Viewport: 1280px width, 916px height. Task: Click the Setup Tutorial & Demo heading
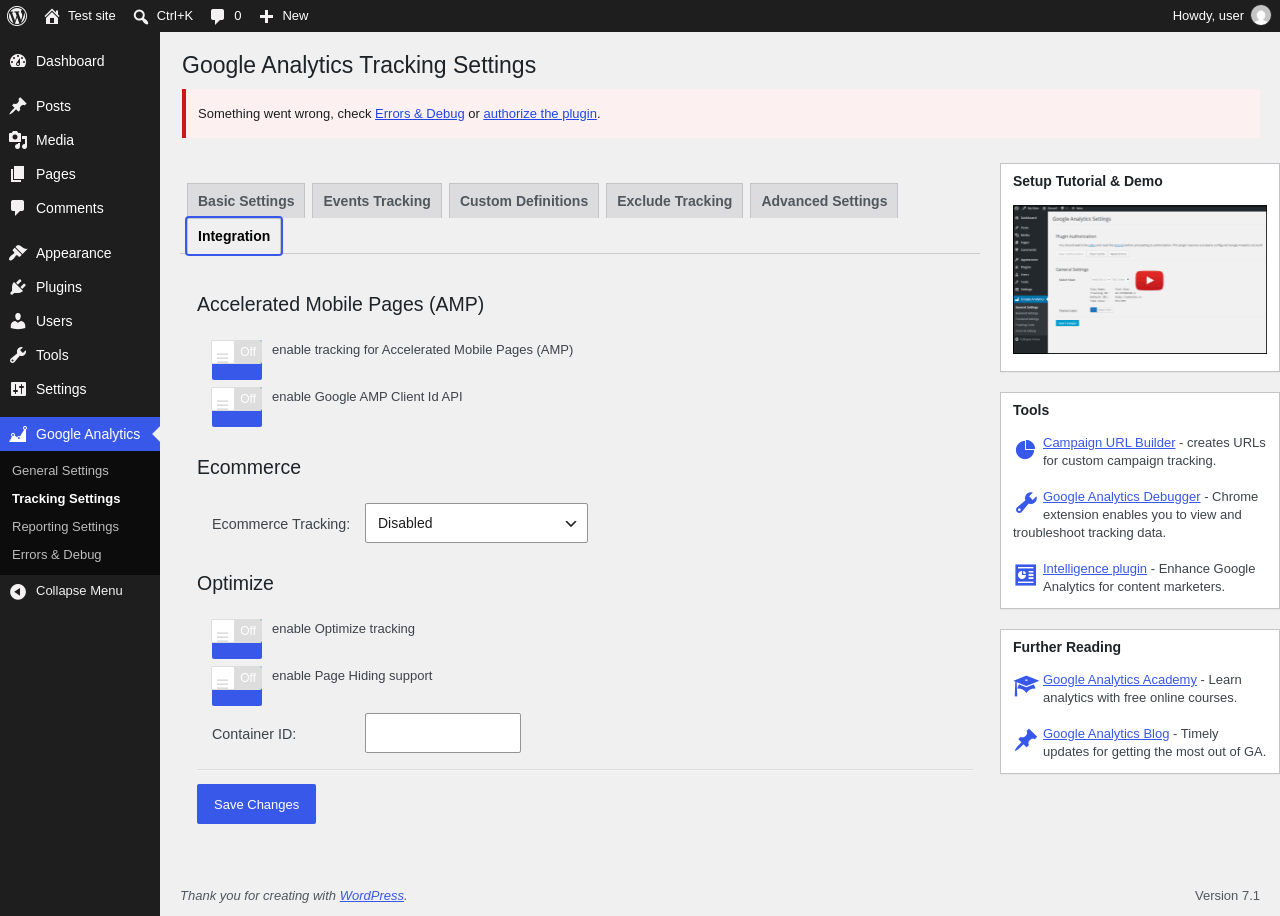(x=1088, y=181)
